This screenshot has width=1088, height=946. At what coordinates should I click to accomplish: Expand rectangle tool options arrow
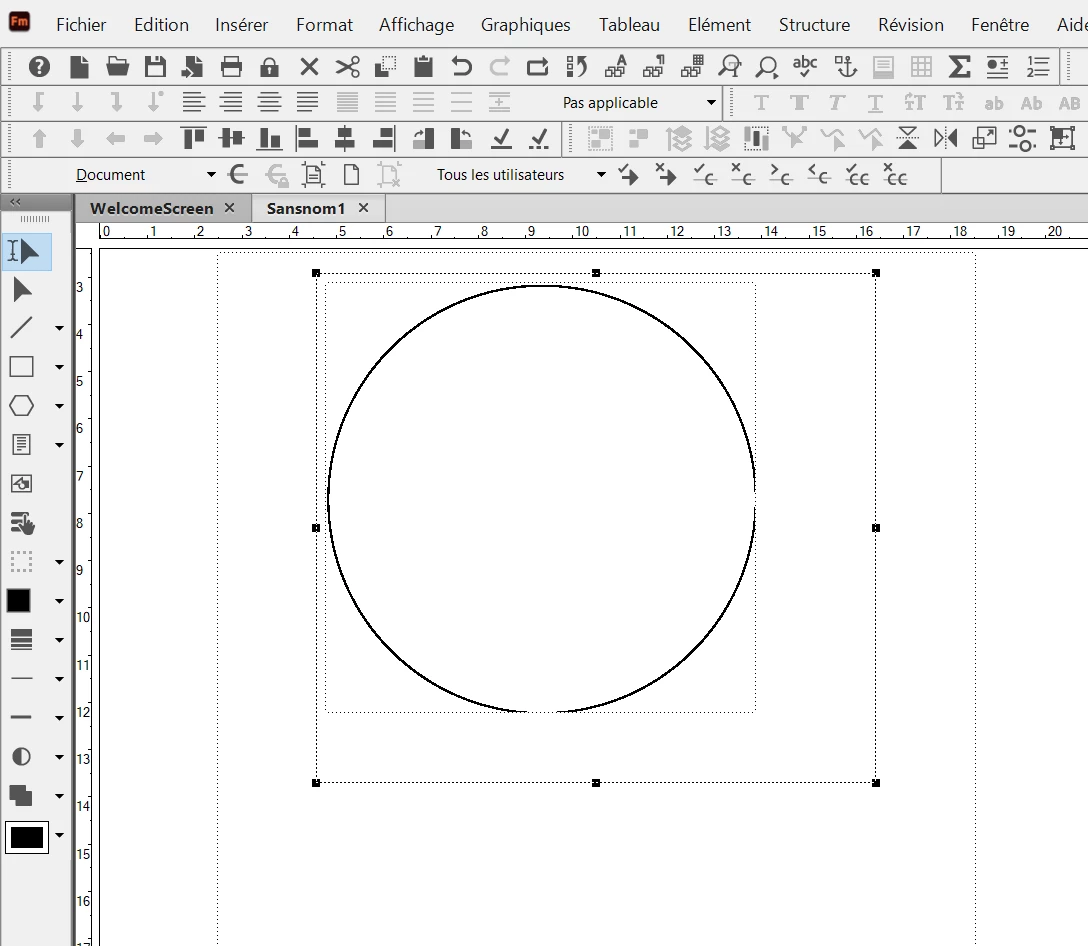[x=60, y=367]
